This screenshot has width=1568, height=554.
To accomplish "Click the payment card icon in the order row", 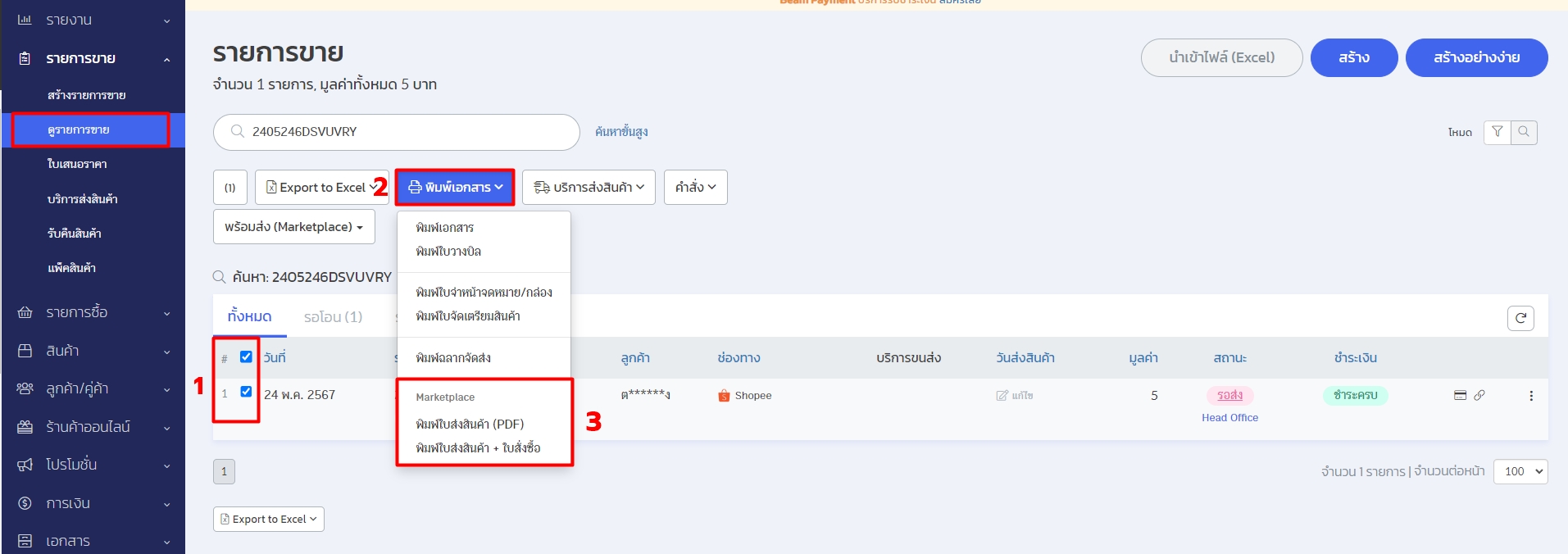I will click(x=1460, y=395).
